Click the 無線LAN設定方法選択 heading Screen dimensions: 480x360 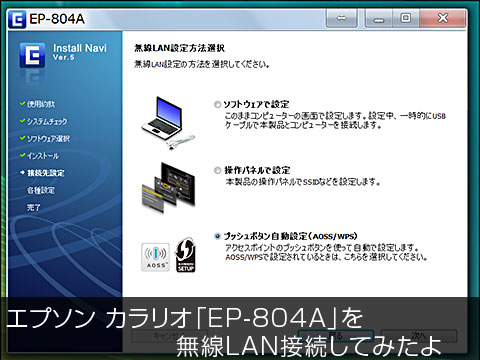point(179,48)
